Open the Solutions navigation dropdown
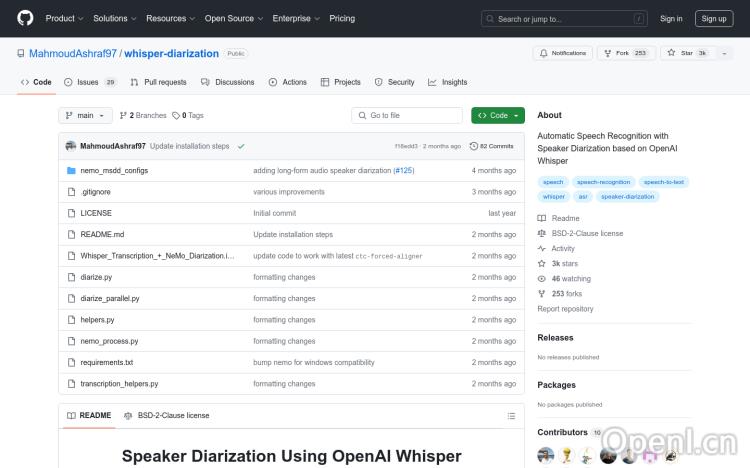The width and height of the screenshot is (750, 468). pos(114,18)
